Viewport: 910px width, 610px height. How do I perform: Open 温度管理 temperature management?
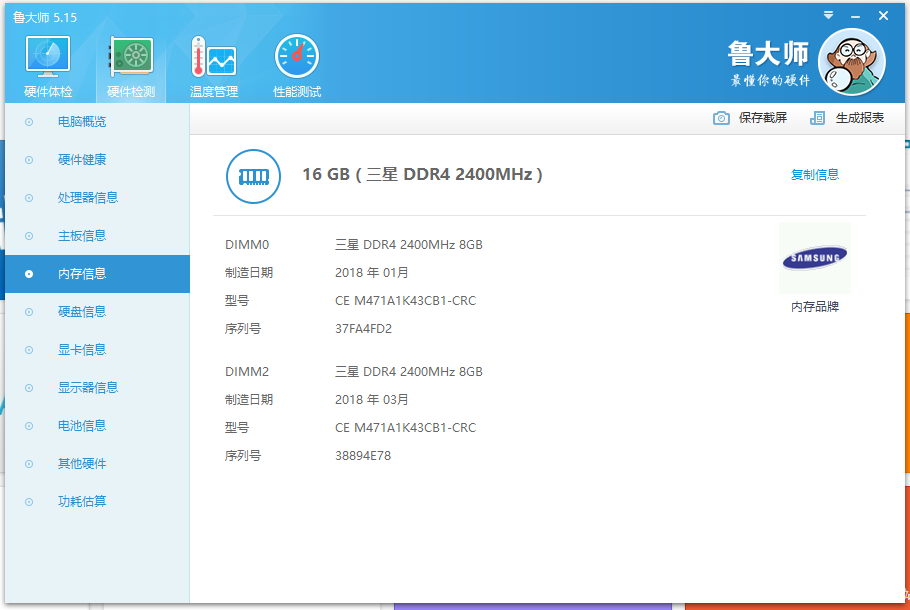(x=214, y=66)
